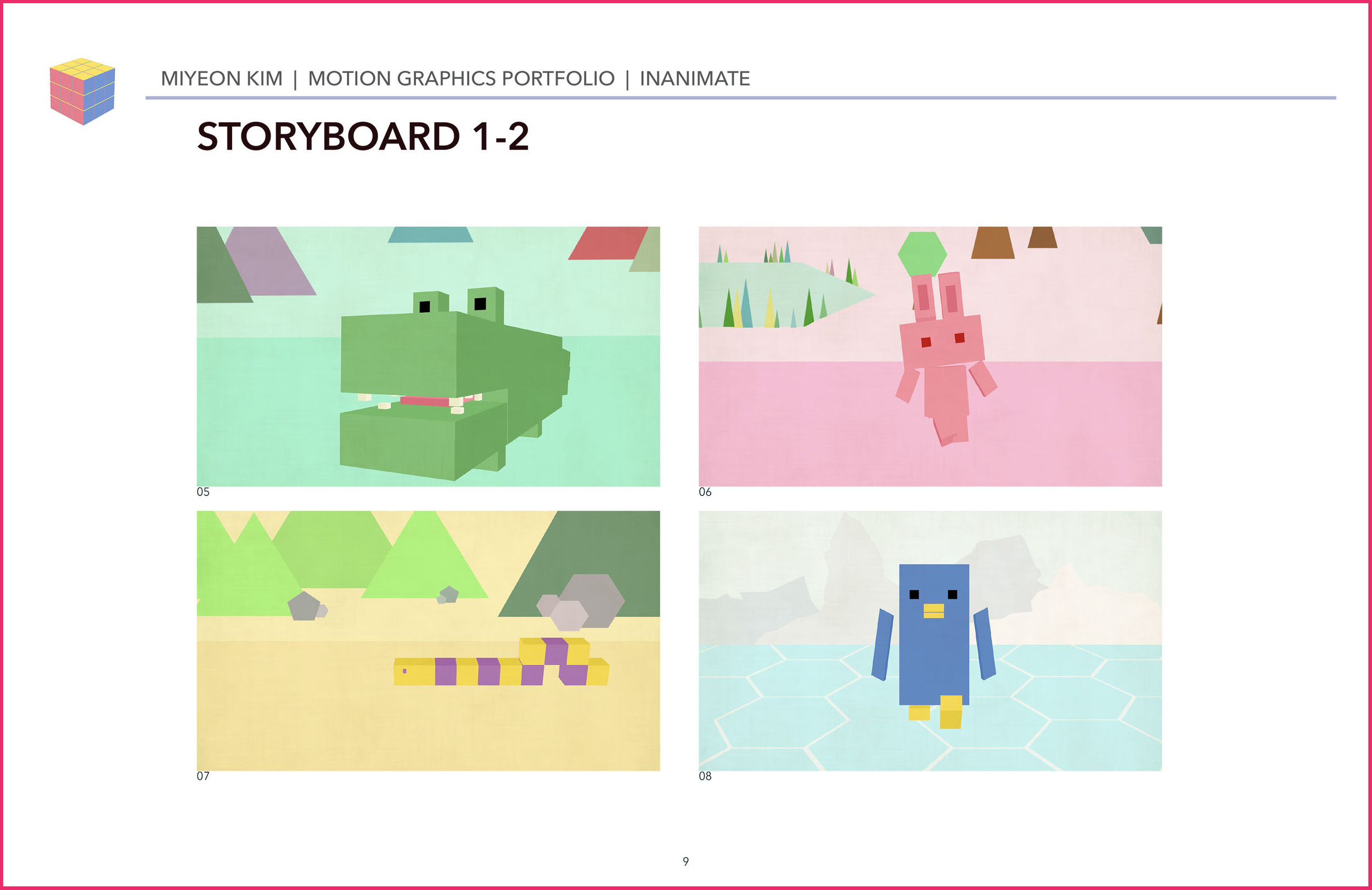Click the penguin's yellow beak
Screen dimensions: 1372x890
(x=934, y=610)
